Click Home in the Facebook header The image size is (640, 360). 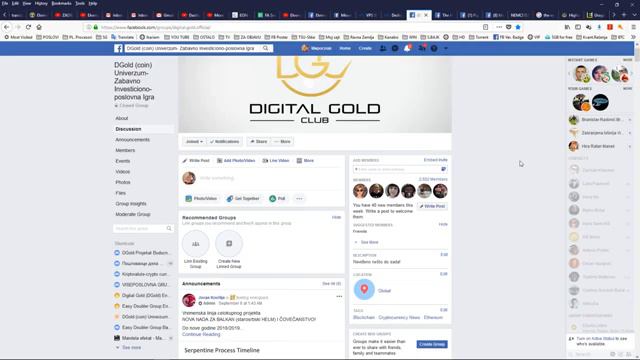(345, 48)
